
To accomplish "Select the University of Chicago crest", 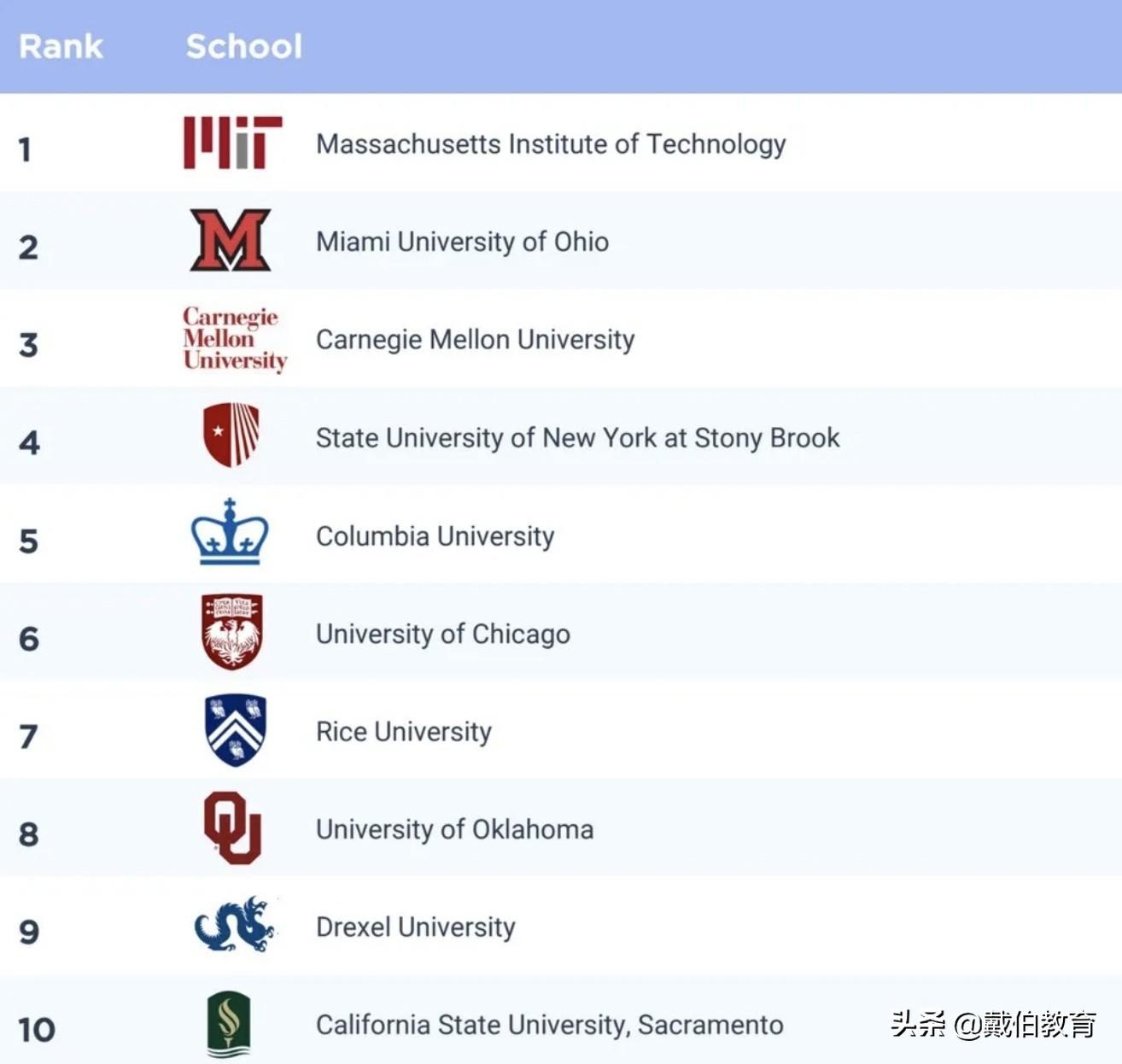I will 232,632.
